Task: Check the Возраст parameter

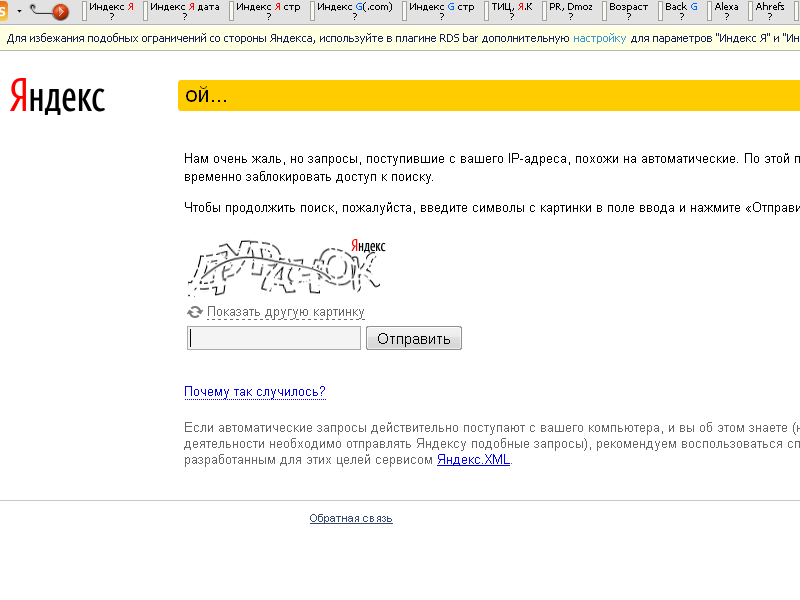Action: 629,11
